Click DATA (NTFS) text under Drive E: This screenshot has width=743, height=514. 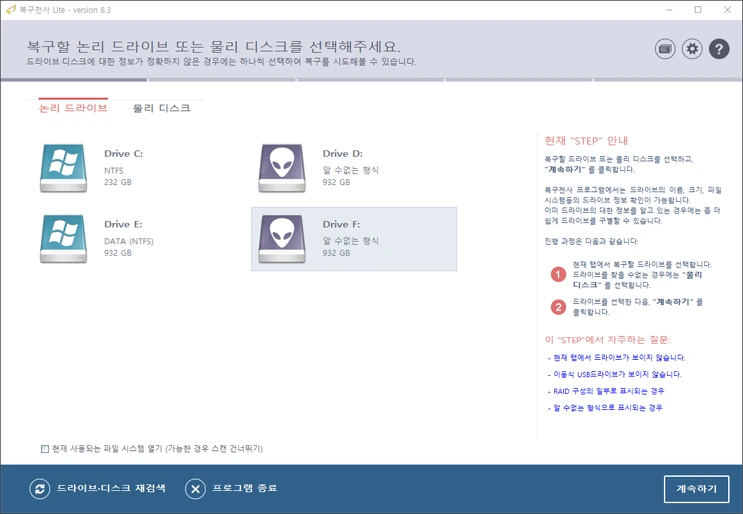click(129, 241)
